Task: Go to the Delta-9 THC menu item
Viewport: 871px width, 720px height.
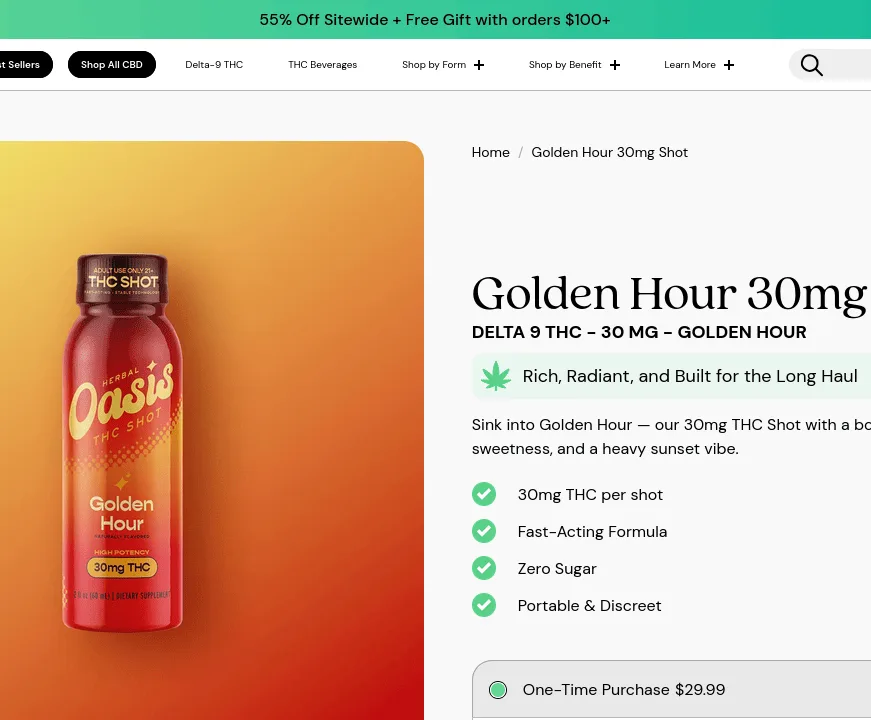Action: 214,64
